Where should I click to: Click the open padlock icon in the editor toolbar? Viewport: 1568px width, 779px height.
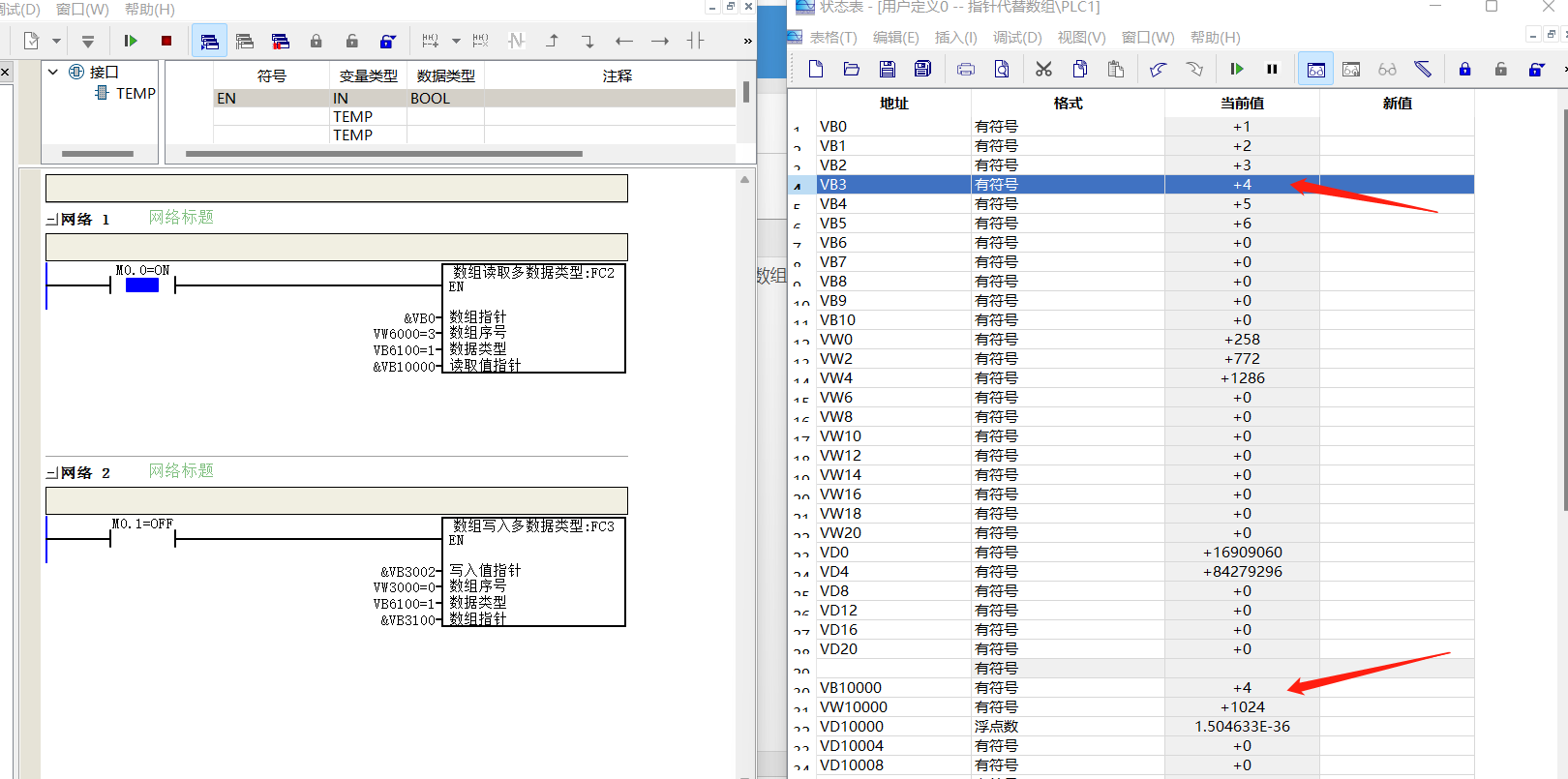(x=351, y=41)
